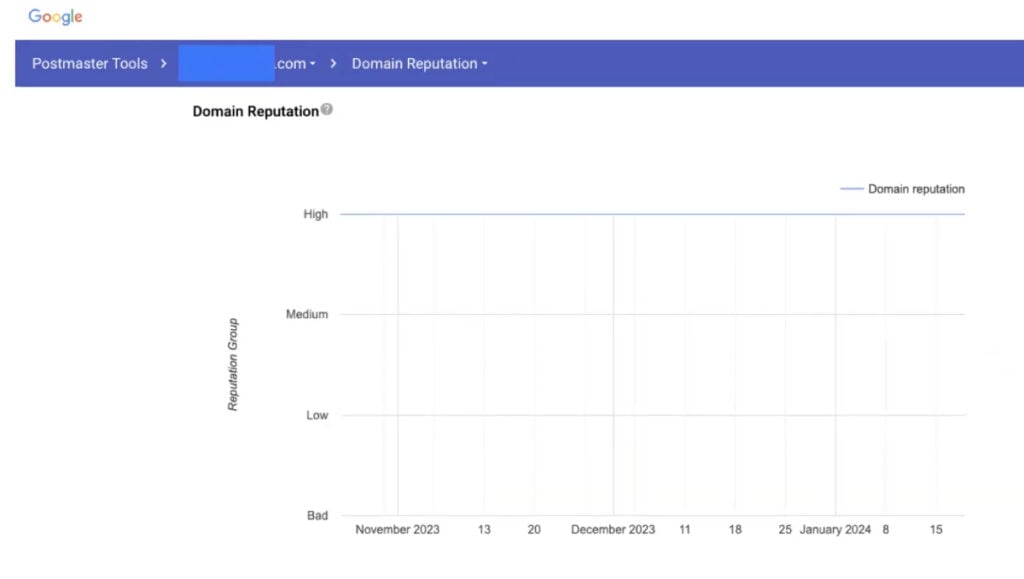Click the 18 date label in December
Screen dimensions: 1024x579
[x=735, y=529]
